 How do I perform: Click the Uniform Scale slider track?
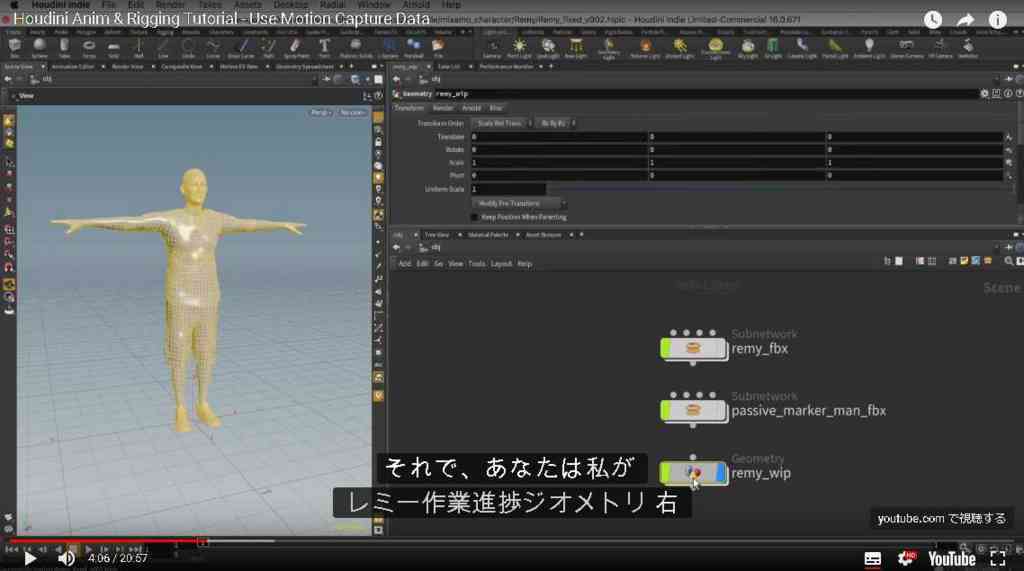click(x=776, y=189)
